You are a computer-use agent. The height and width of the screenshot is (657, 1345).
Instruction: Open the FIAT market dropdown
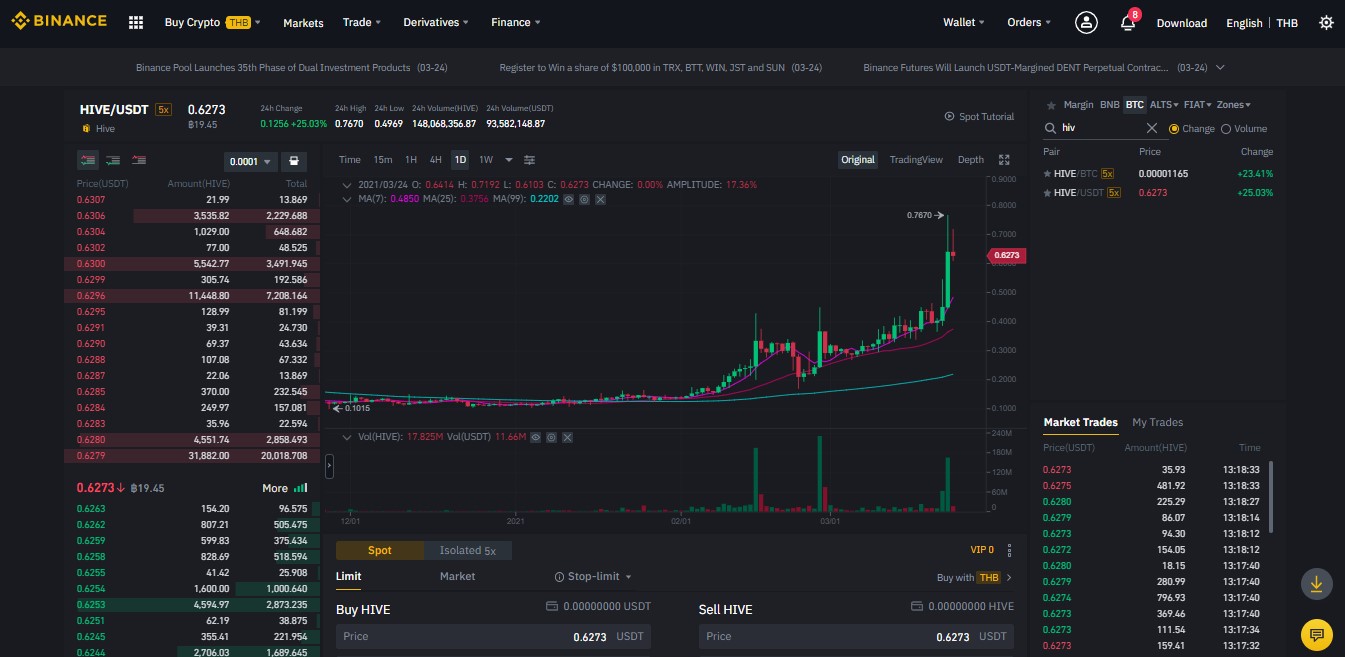coord(1198,104)
